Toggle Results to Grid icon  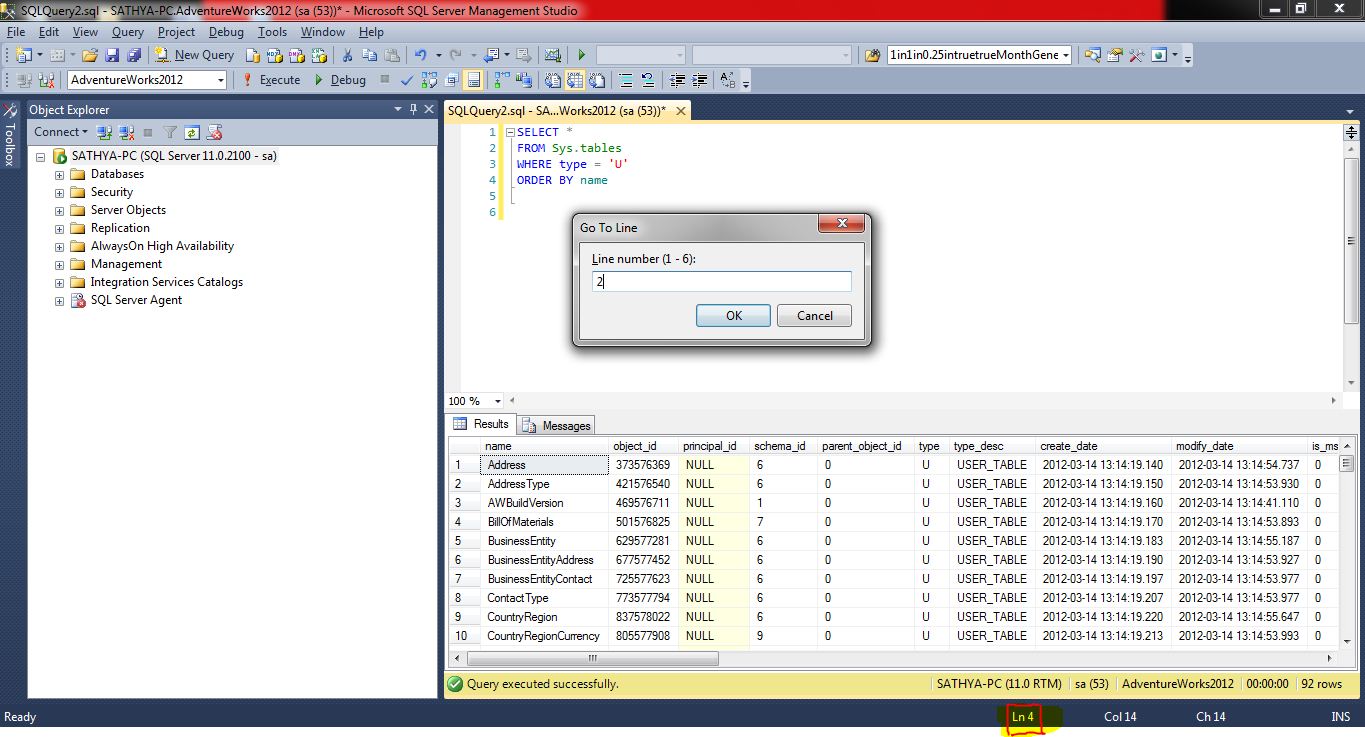(575, 80)
